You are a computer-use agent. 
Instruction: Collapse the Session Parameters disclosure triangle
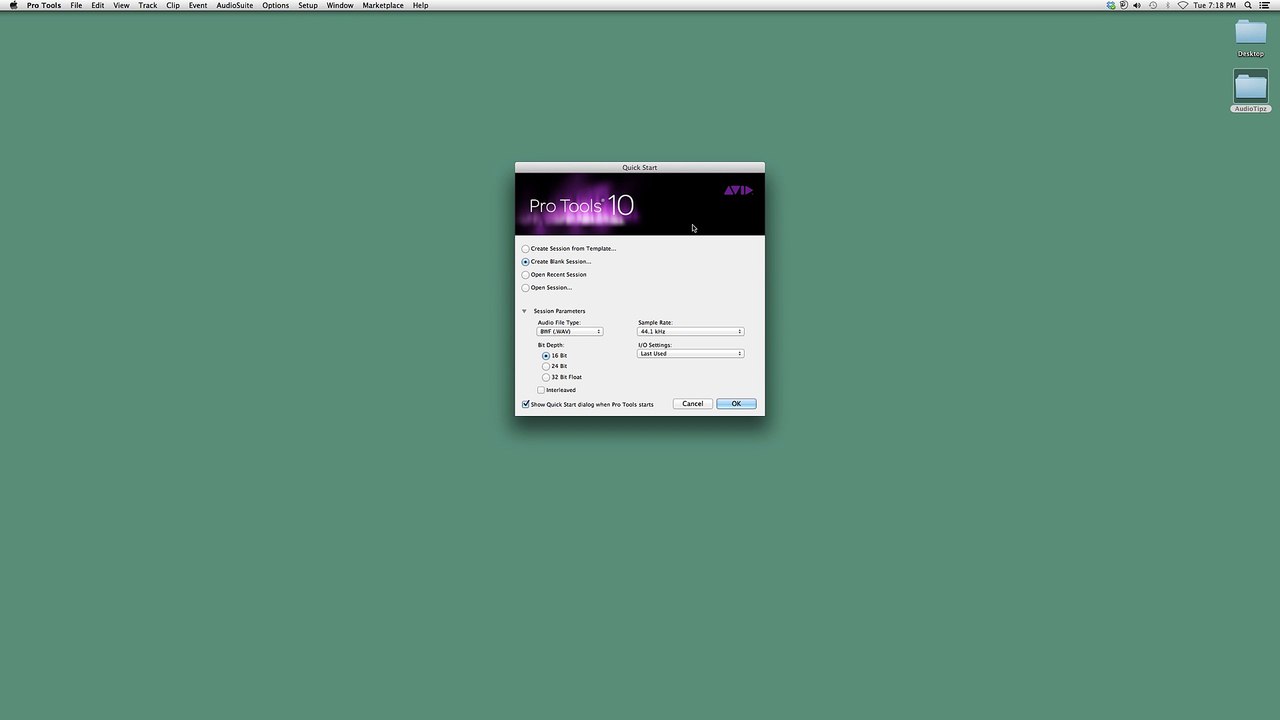tap(524, 311)
